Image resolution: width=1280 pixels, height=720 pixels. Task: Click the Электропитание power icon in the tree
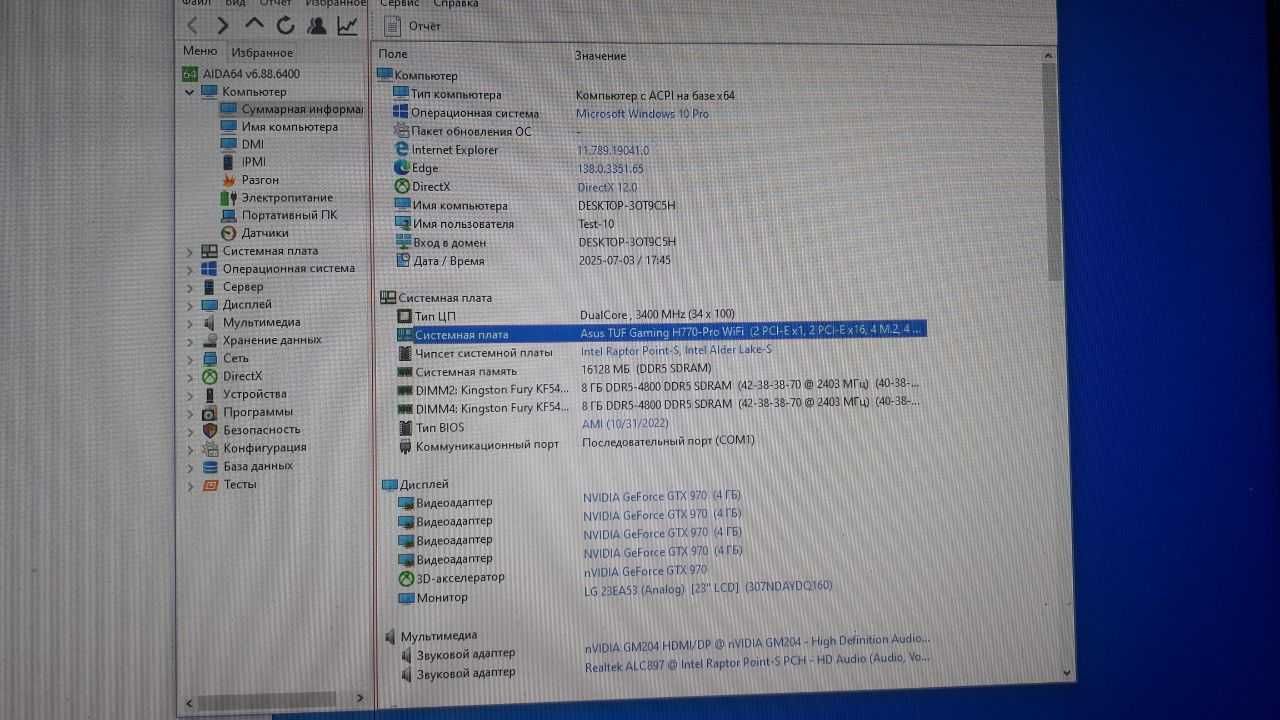228,198
